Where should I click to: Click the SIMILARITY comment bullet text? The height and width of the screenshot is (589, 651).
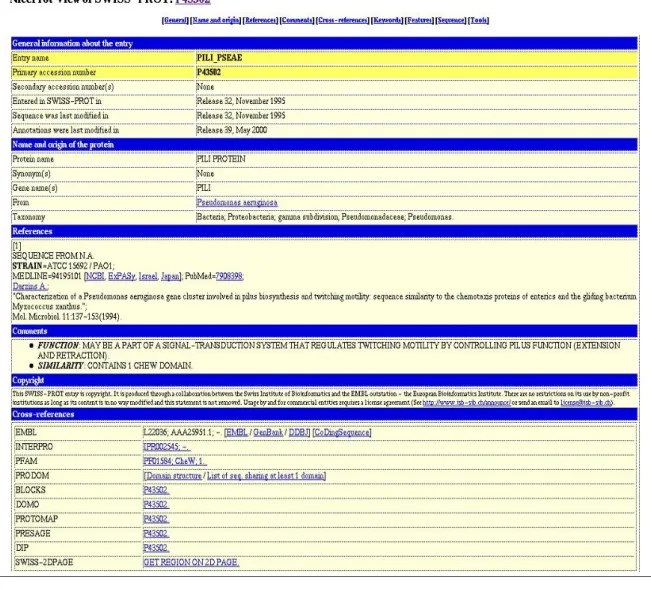(x=115, y=366)
